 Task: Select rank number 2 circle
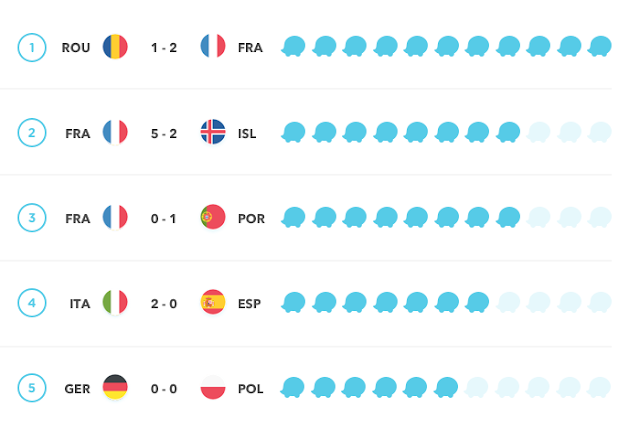click(33, 132)
